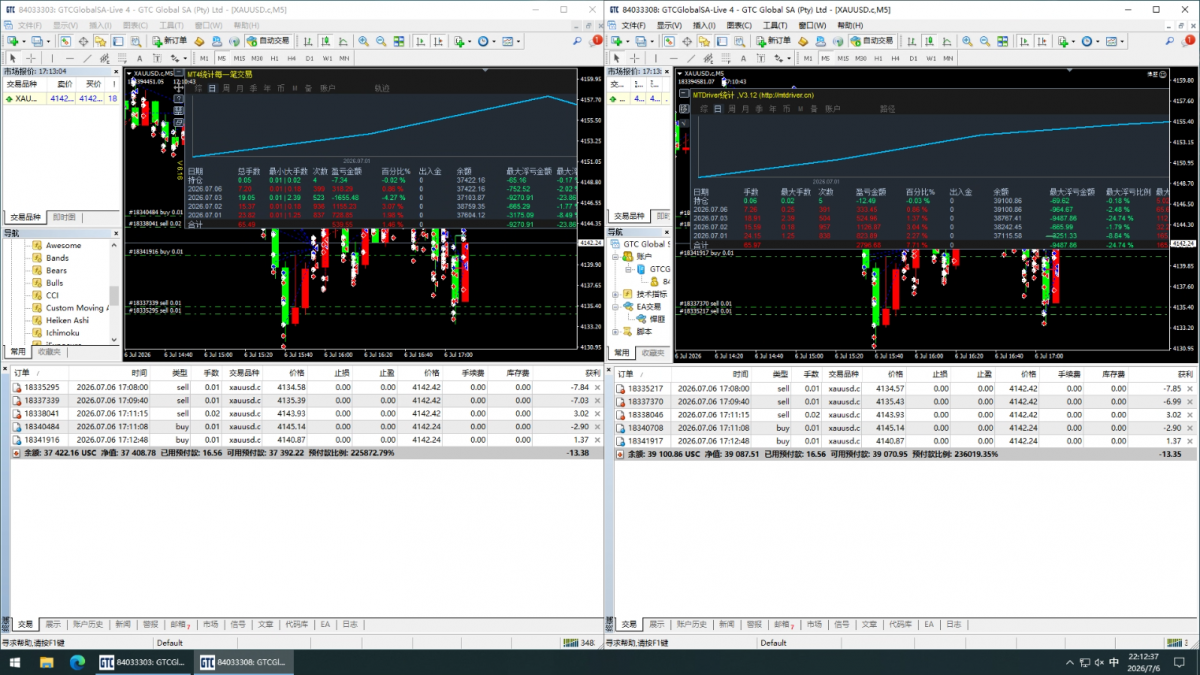Close left Navigator panel with X
The image size is (1200, 675).
tap(114, 233)
